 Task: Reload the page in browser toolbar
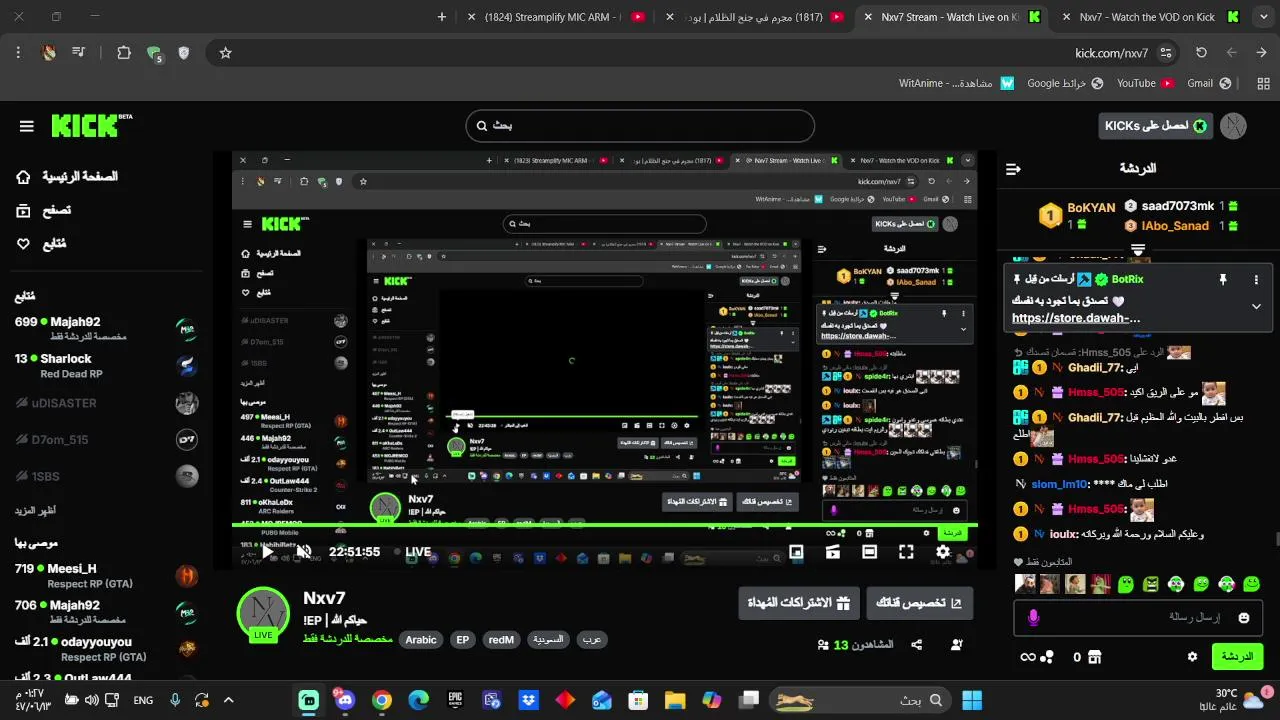[x=1201, y=53]
